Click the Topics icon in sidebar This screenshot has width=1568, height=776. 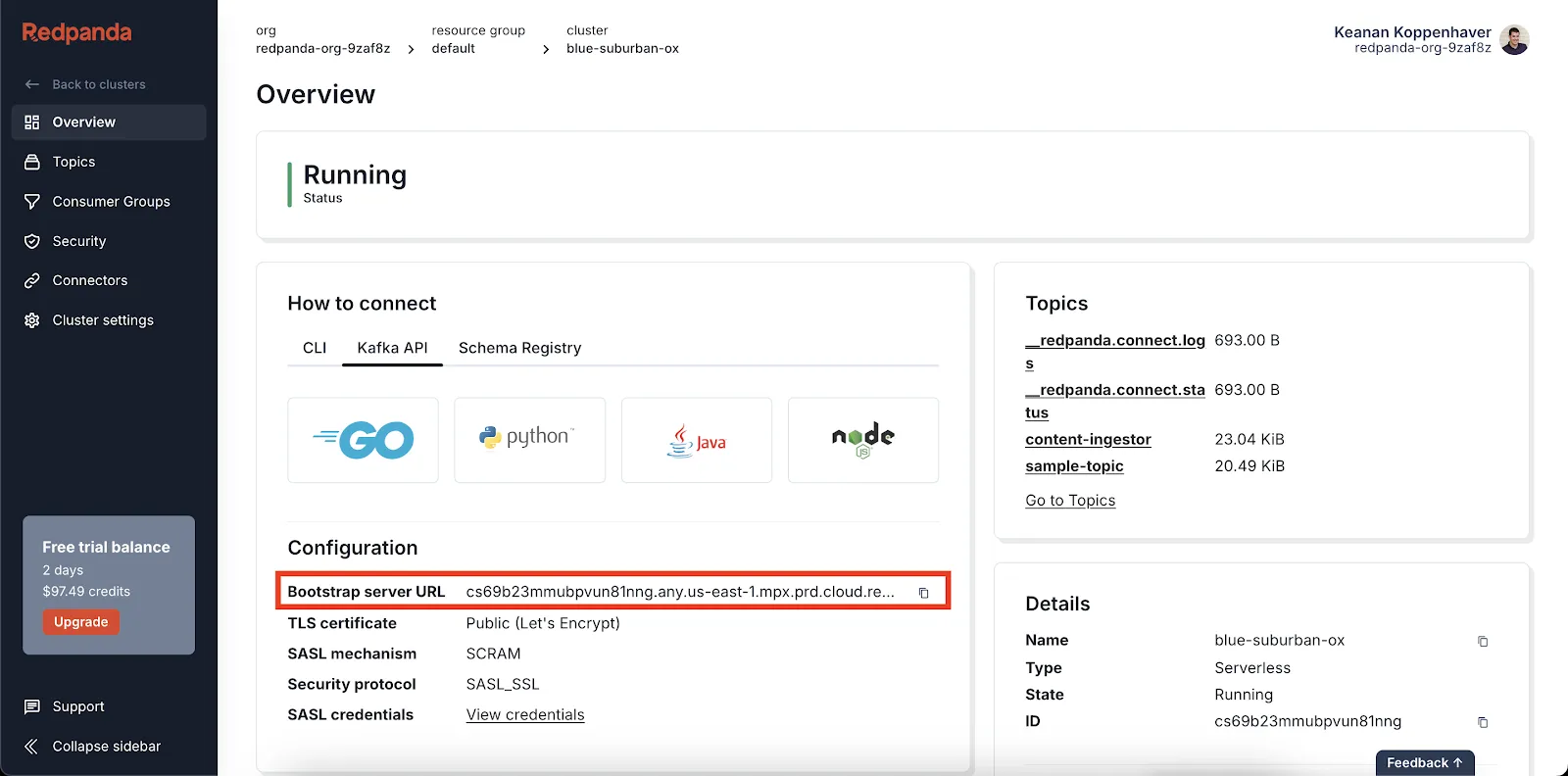pos(32,162)
